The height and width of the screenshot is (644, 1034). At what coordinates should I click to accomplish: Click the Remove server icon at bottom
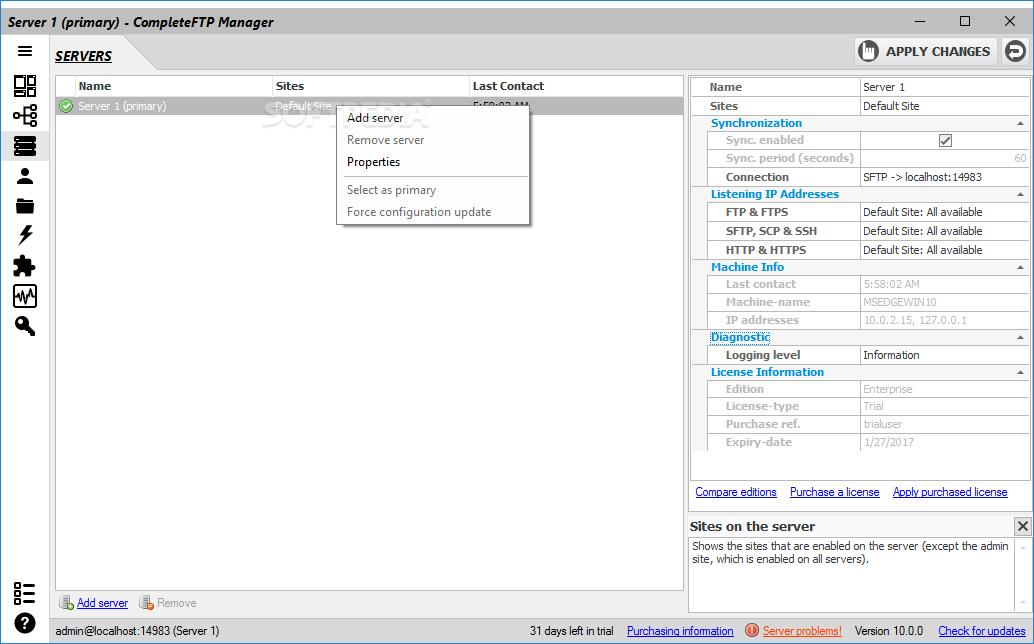[146, 602]
